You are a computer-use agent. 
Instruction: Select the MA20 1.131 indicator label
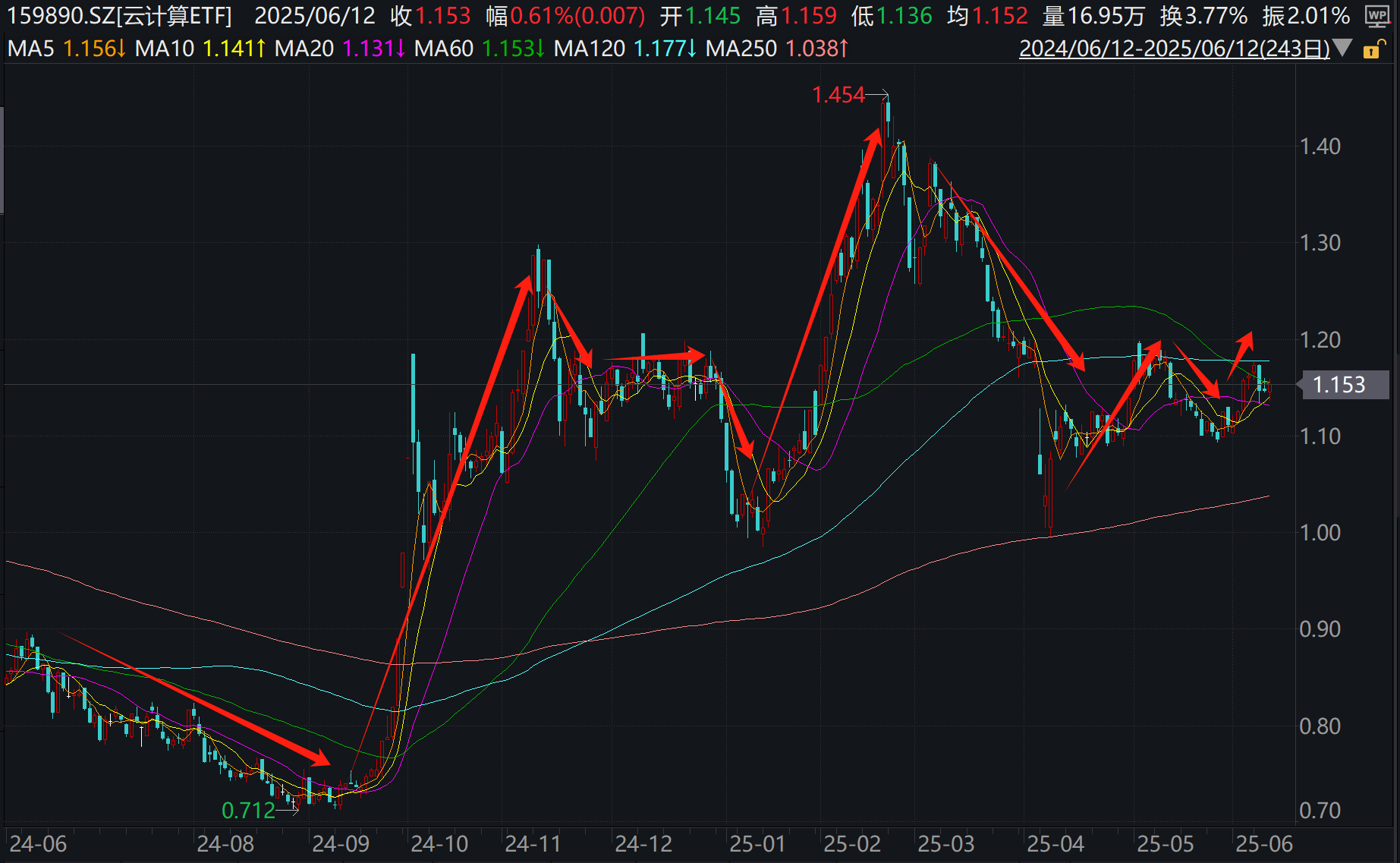tap(340, 49)
